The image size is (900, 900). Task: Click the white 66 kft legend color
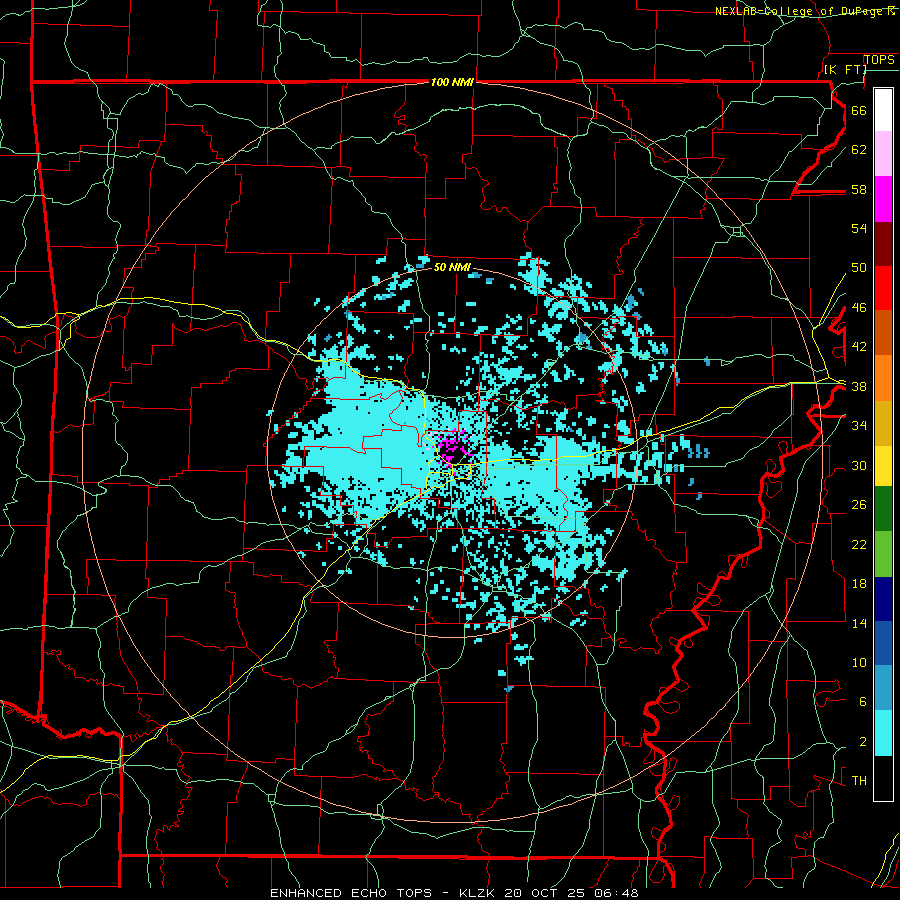click(883, 110)
